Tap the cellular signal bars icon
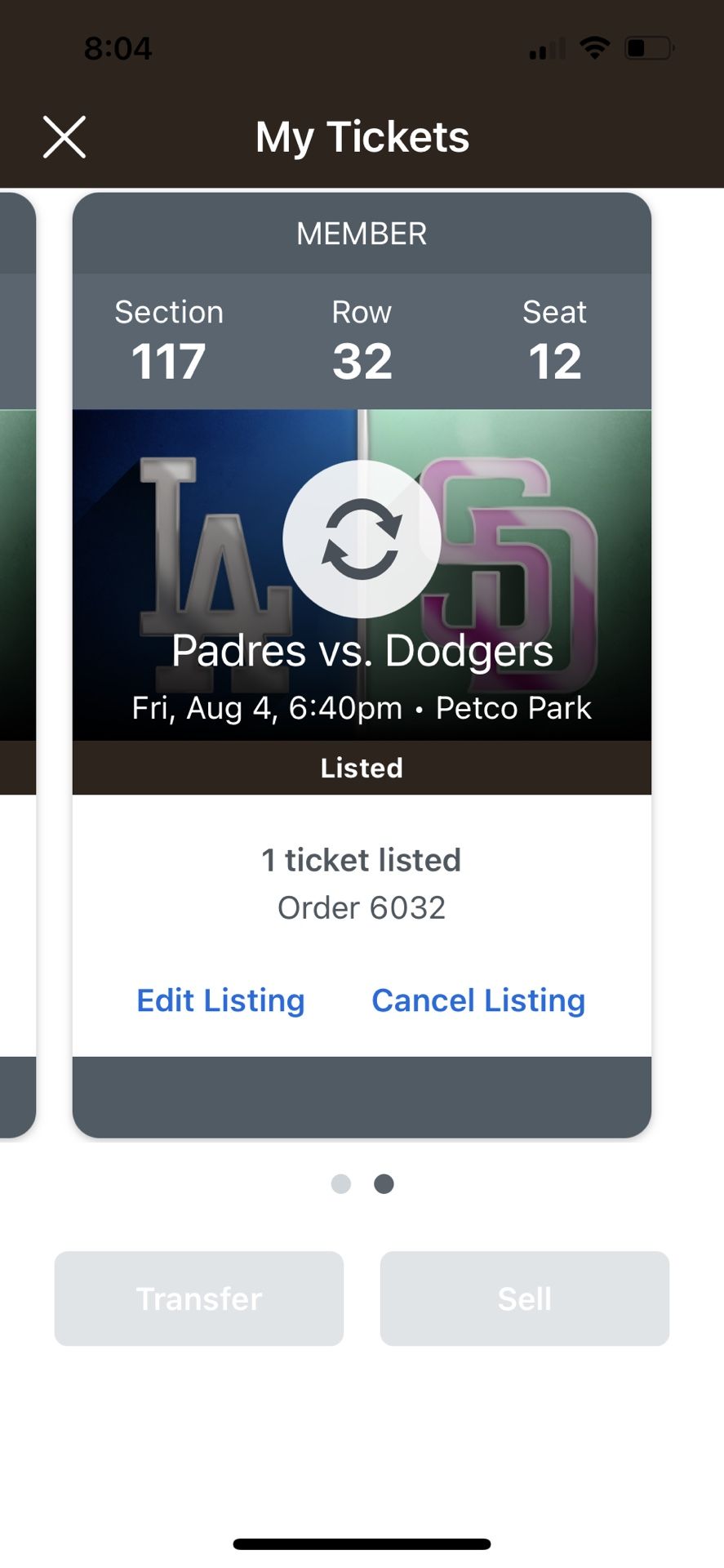Viewport: 724px width, 1568px height. click(x=547, y=50)
